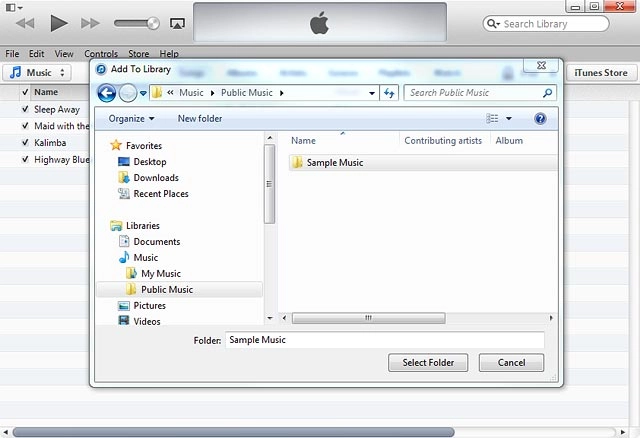Click the Change your view icon
This screenshot has width=640, height=438.
(492, 118)
